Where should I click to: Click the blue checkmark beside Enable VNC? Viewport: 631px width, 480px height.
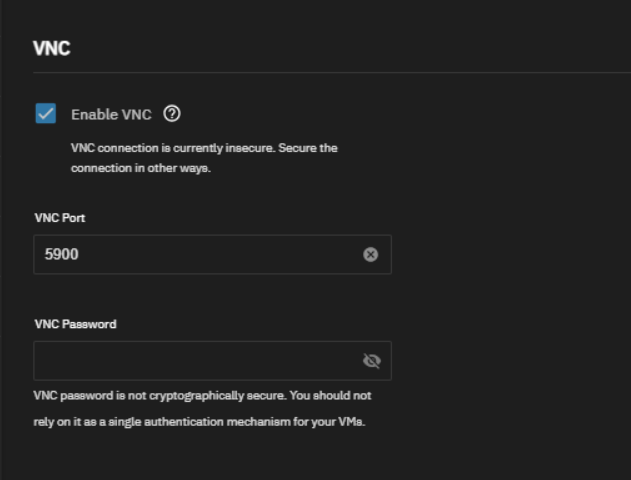click(x=45, y=113)
